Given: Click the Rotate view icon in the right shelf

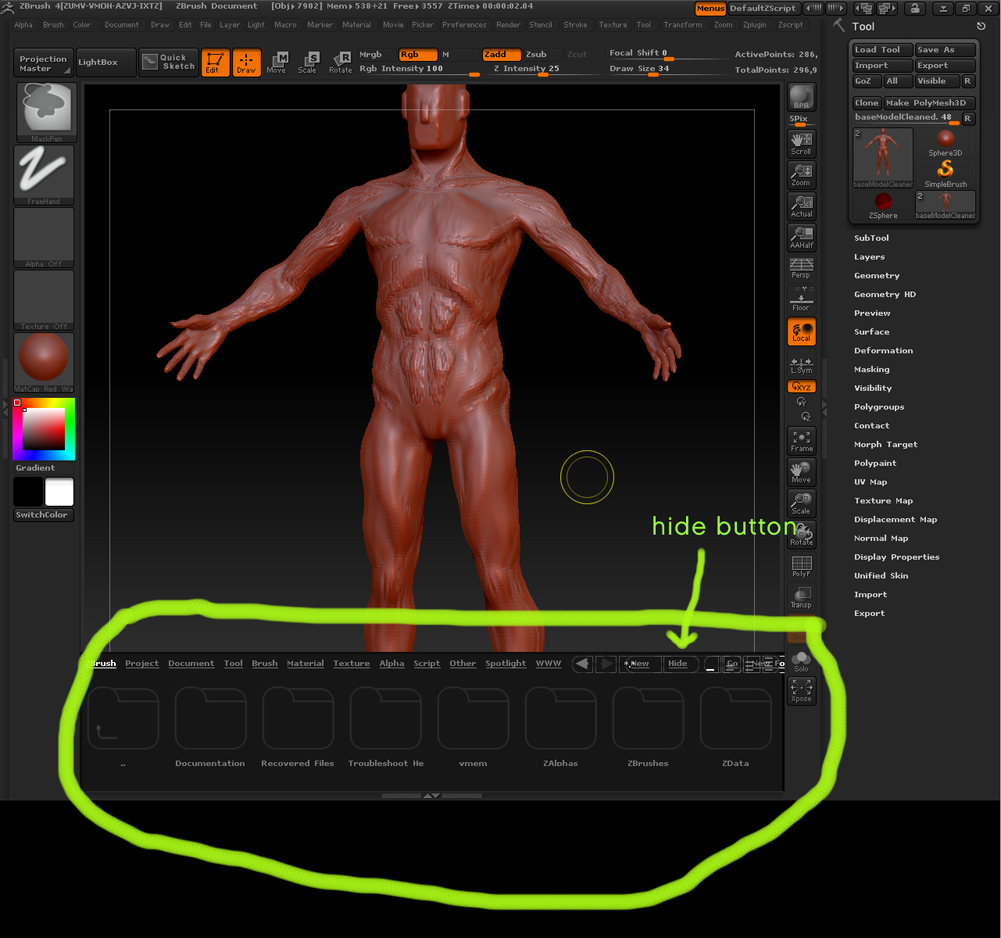Looking at the screenshot, I should point(801,535).
